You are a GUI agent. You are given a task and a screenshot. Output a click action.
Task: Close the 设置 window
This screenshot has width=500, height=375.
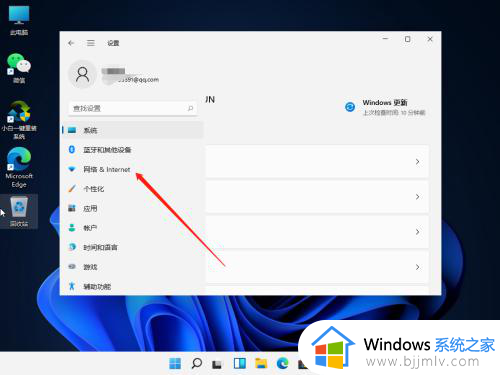430,39
